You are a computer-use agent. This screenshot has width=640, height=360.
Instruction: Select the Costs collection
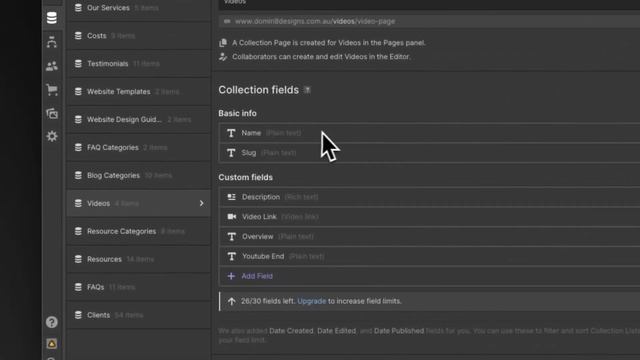138,36
